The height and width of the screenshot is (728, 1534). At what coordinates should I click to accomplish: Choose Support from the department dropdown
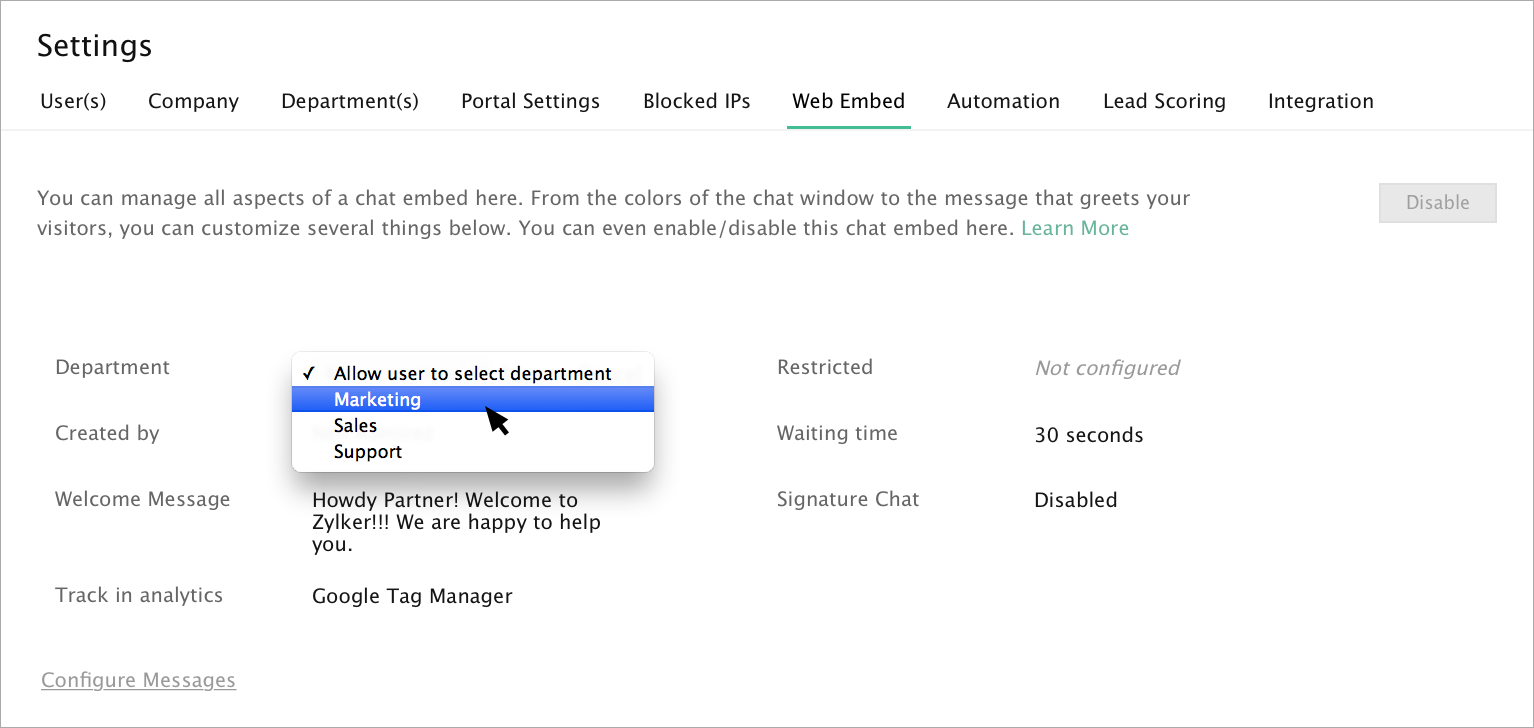tap(368, 451)
